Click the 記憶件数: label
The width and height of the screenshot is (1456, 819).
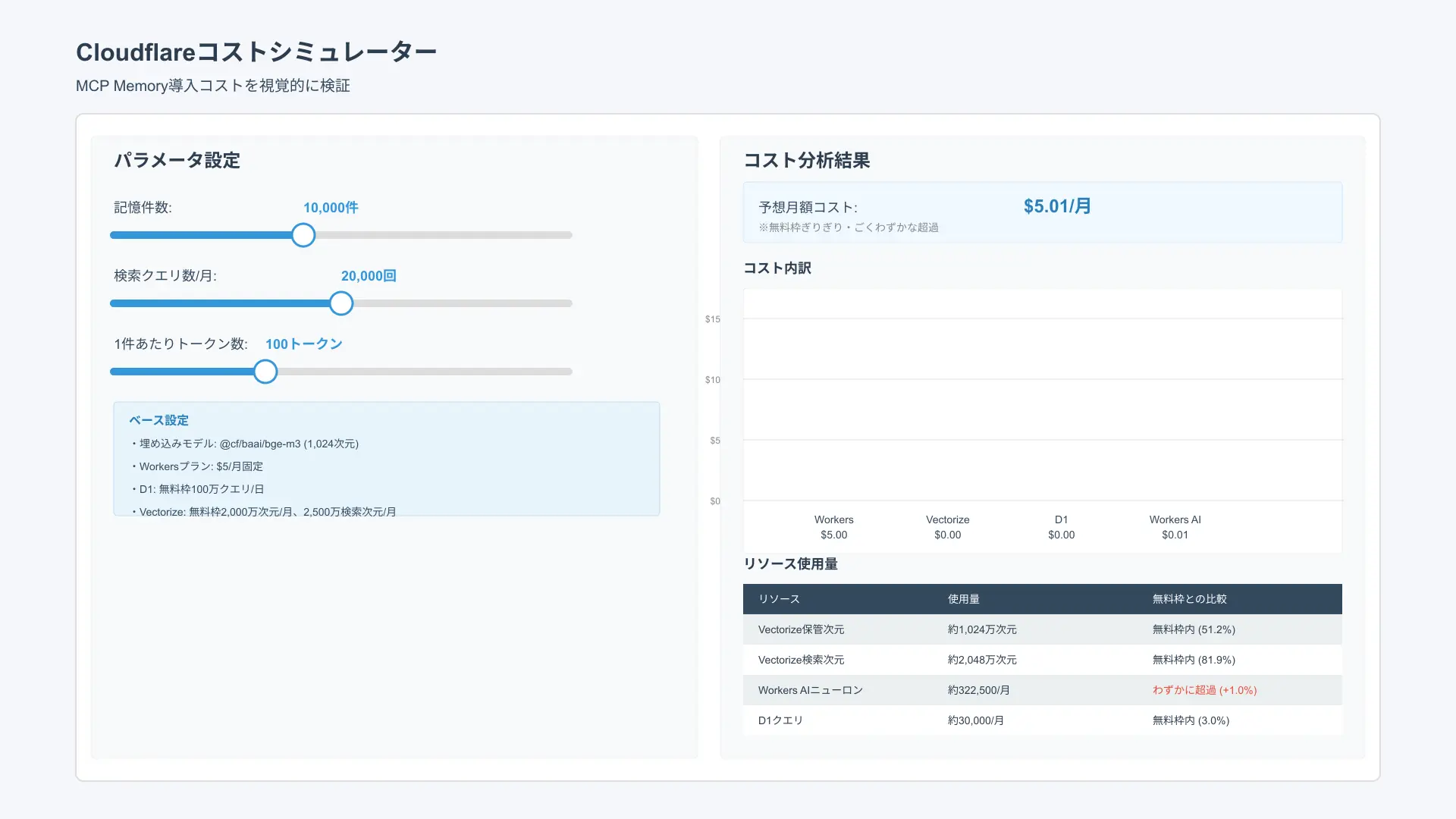(143, 208)
